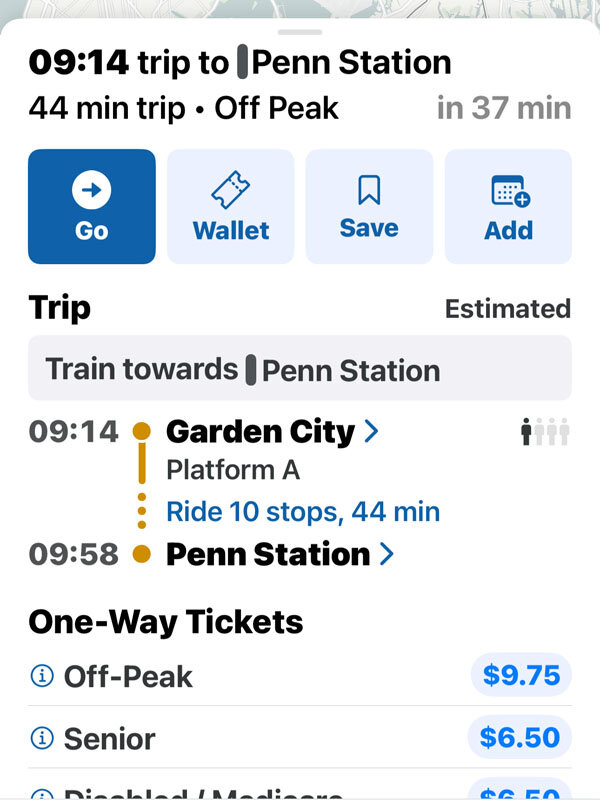Tap the Save bookmark icon
Image resolution: width=600 pixels, height=800 pixels.
[369, 190]
